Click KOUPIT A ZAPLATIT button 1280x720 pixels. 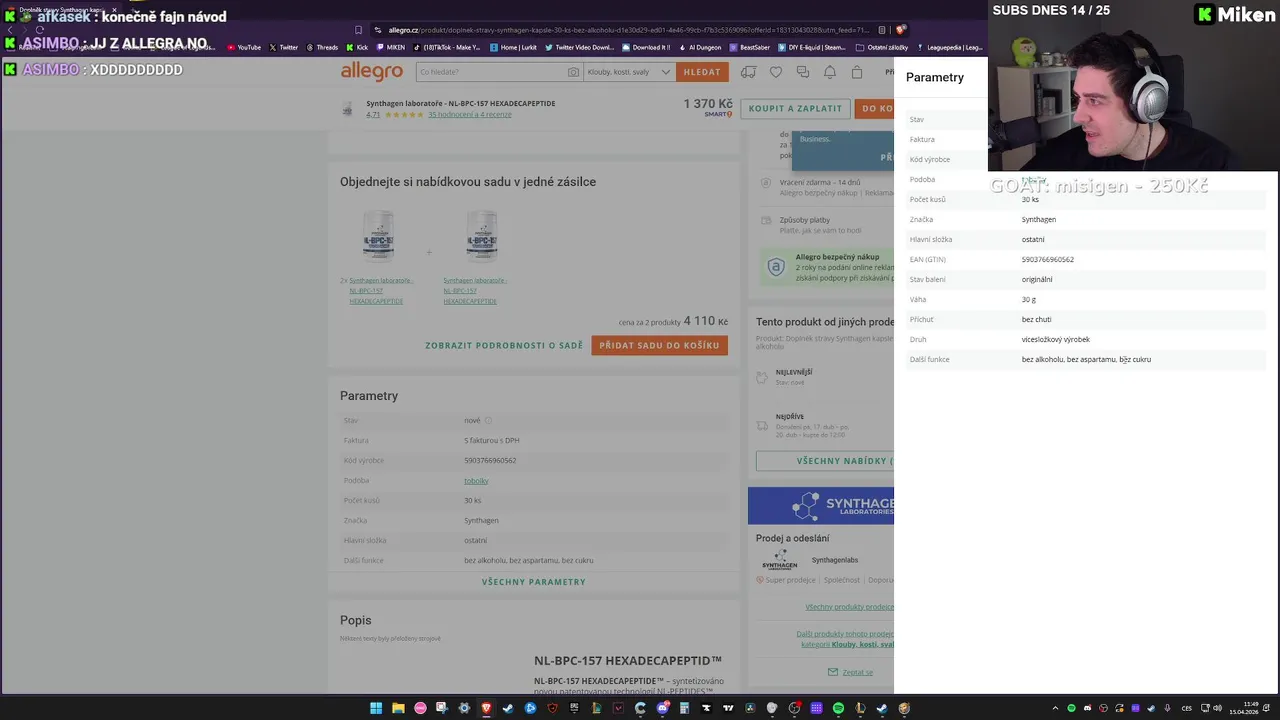795,108
